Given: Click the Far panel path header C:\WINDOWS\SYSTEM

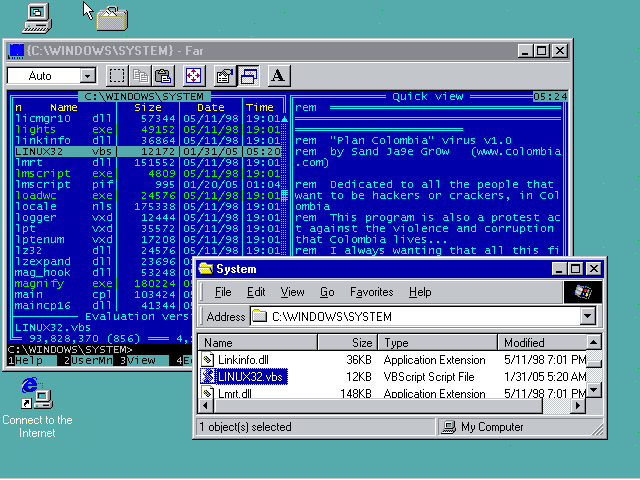Looking at the screenshot, I should click(144, 97).
